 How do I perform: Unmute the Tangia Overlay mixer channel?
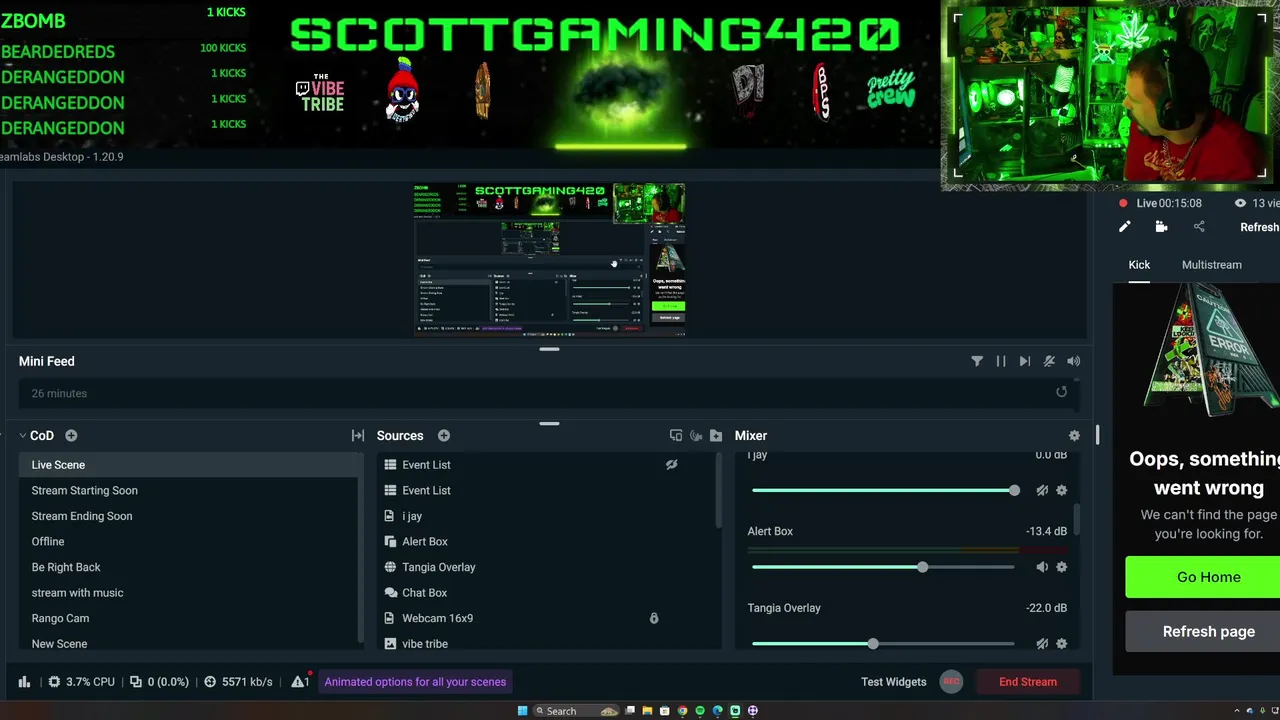(x=1042, y=644)
